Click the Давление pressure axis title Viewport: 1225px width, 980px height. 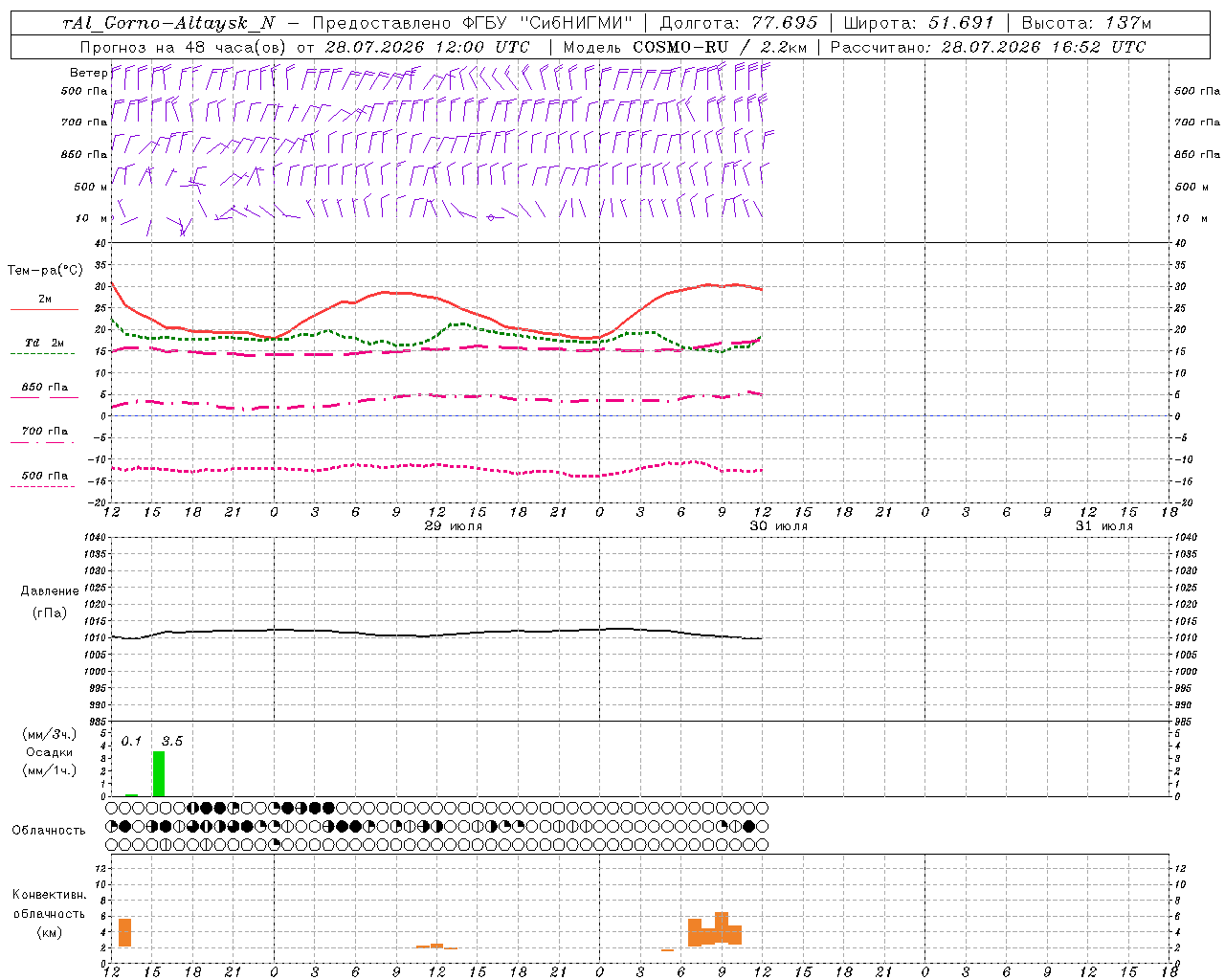pyautogui.click(x=49, y=591)
